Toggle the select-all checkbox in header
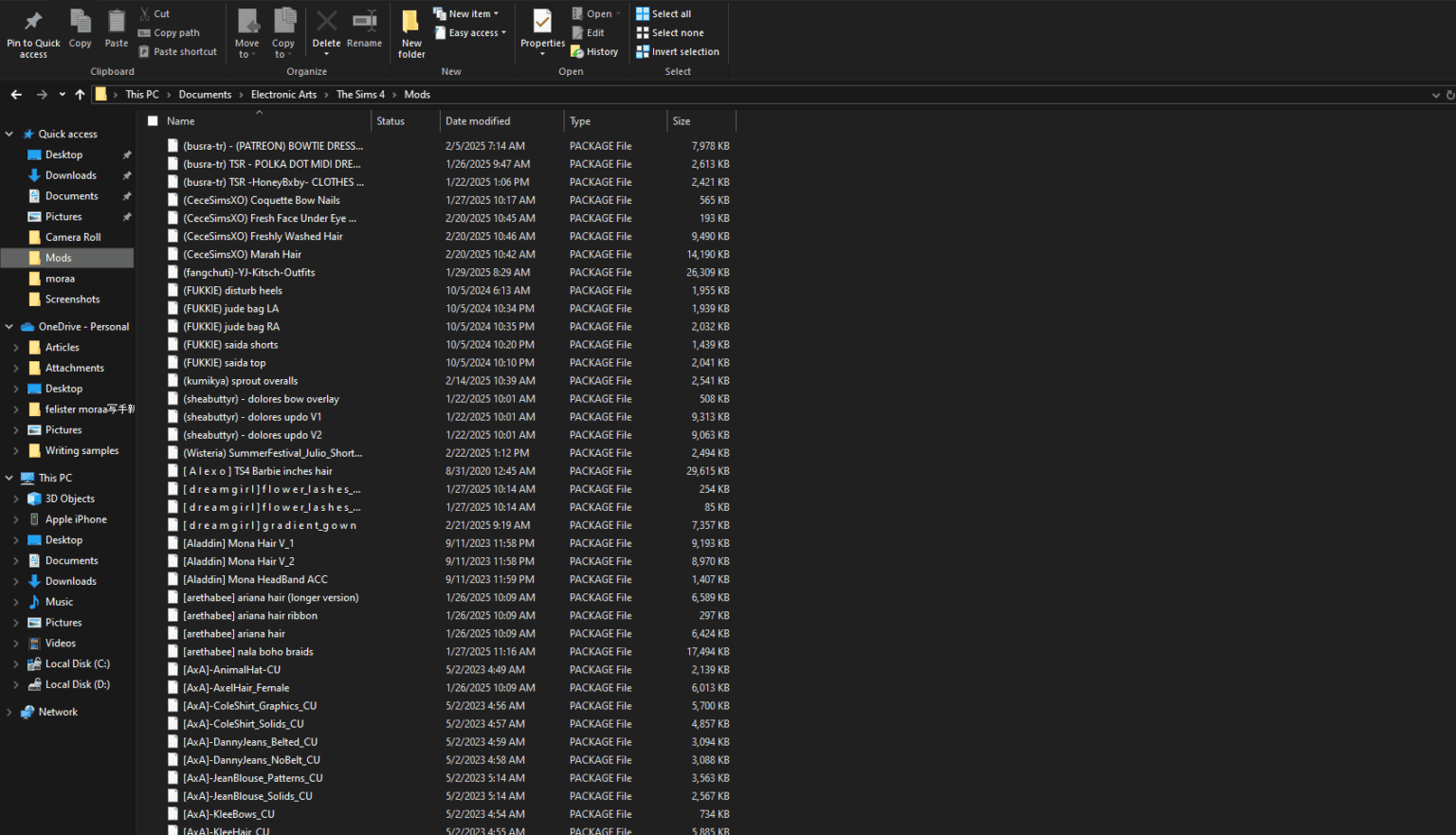Image resolution: width=1456 pixels, height=835 pixels. point(153,121)
